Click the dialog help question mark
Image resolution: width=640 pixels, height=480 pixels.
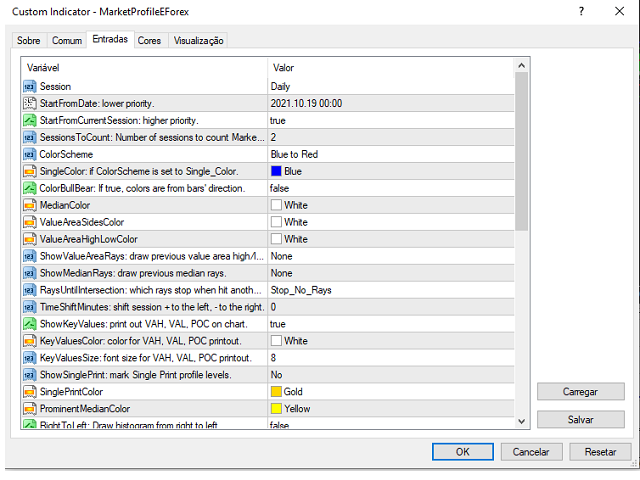(x=581, y=11)
